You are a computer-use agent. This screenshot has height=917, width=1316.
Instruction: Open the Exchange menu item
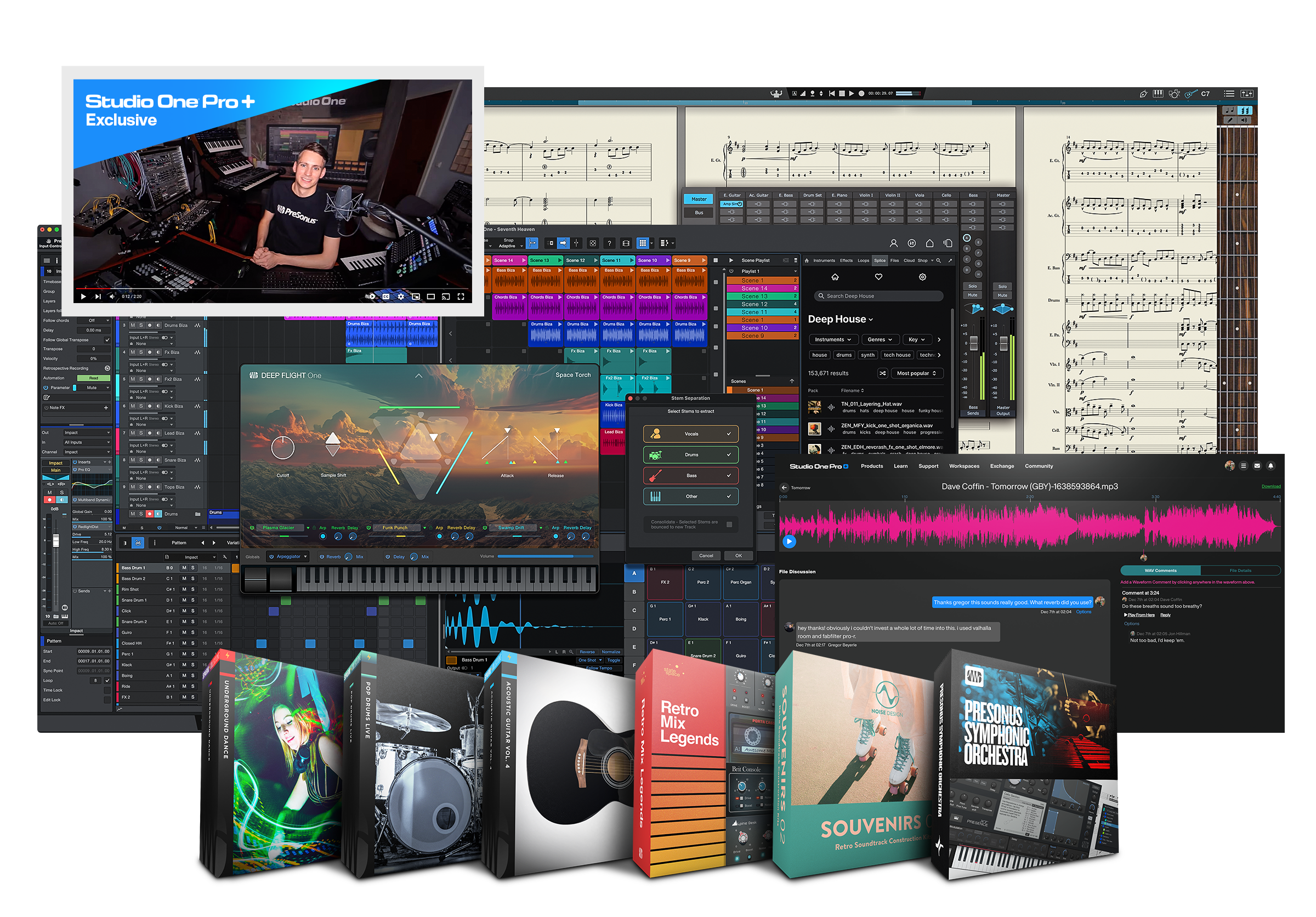pos(1002,466)
